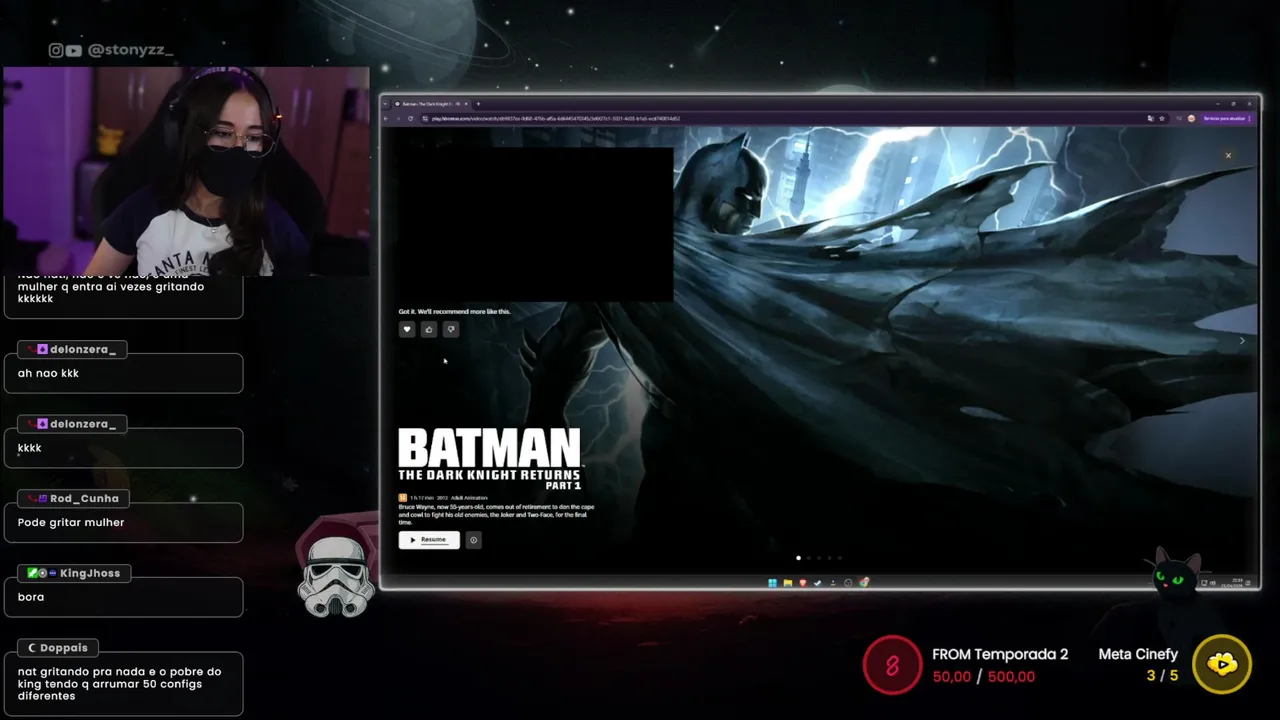This screenshot has height=720, width=1280.
Task: Click the browser back arrow
Action: coord(386,118)
